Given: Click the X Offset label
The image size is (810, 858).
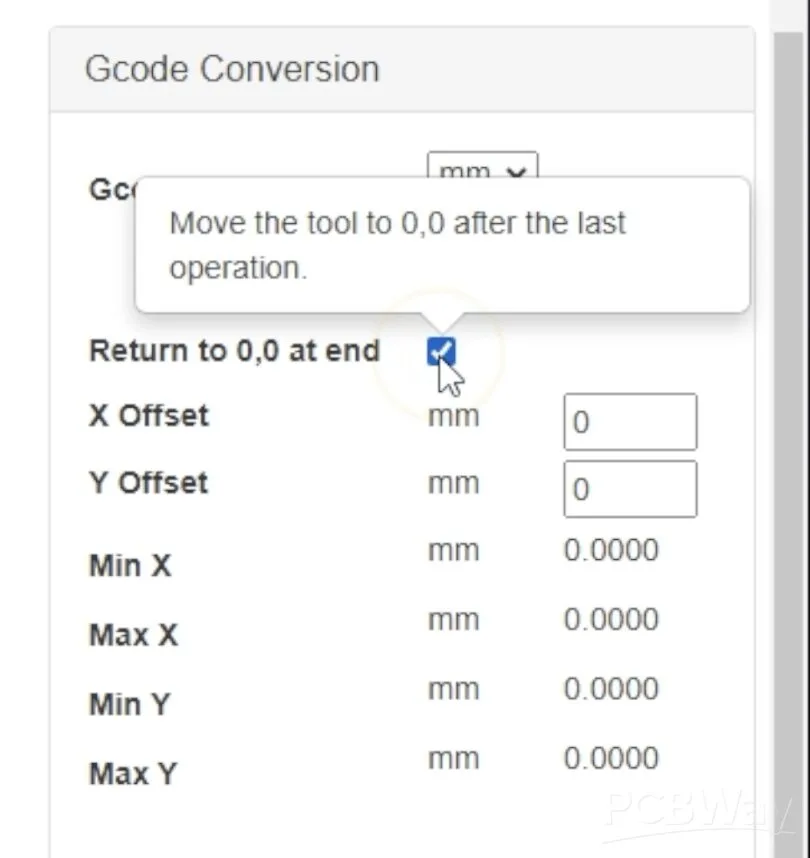Looking at the screenshot, I should pyautogui.click(x=149, y=416).
